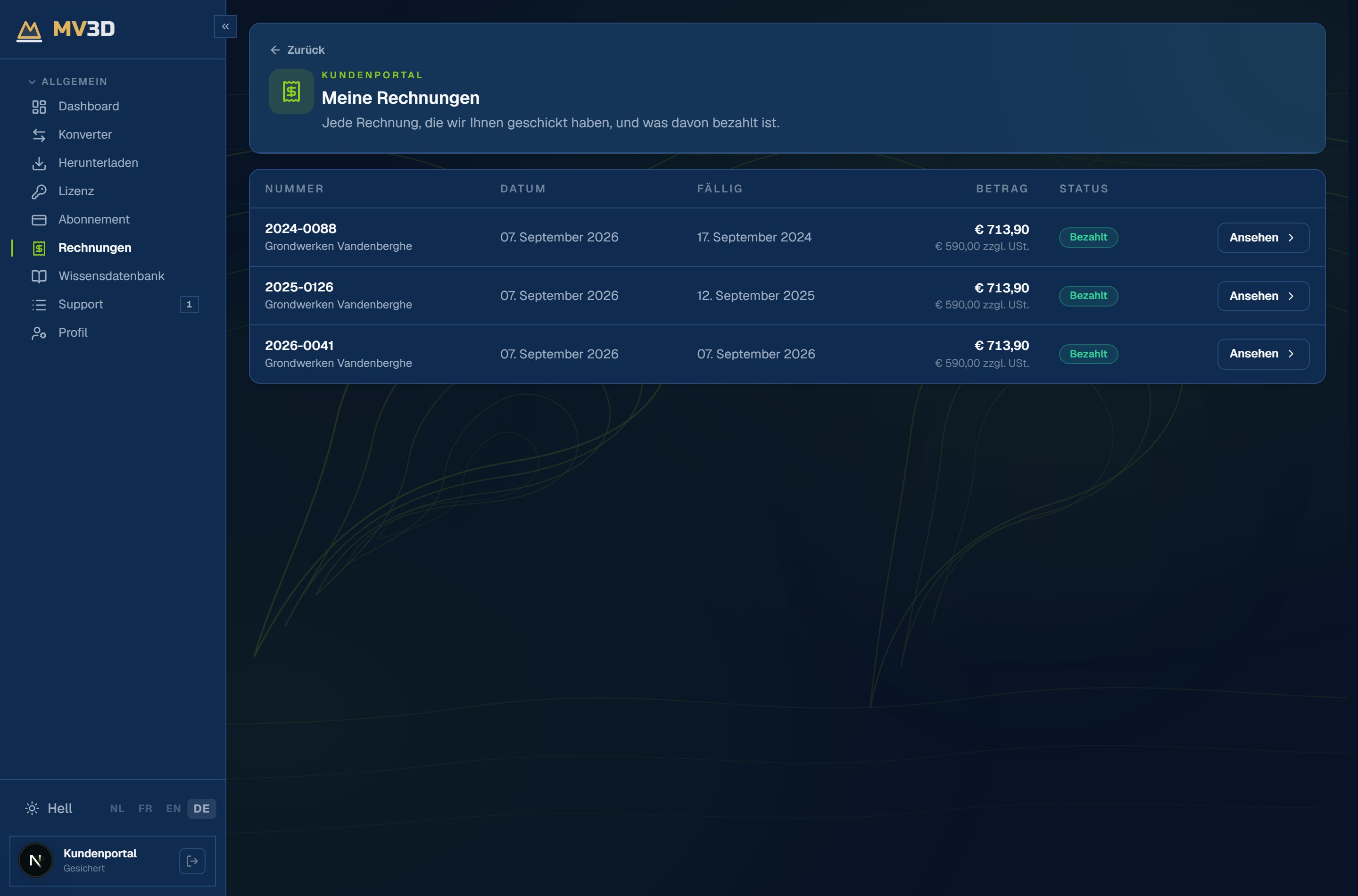Image resolution: width=1358 pixels, height=896 pixels.
Task: Open Profil from the sidebar
Action: 113,332
